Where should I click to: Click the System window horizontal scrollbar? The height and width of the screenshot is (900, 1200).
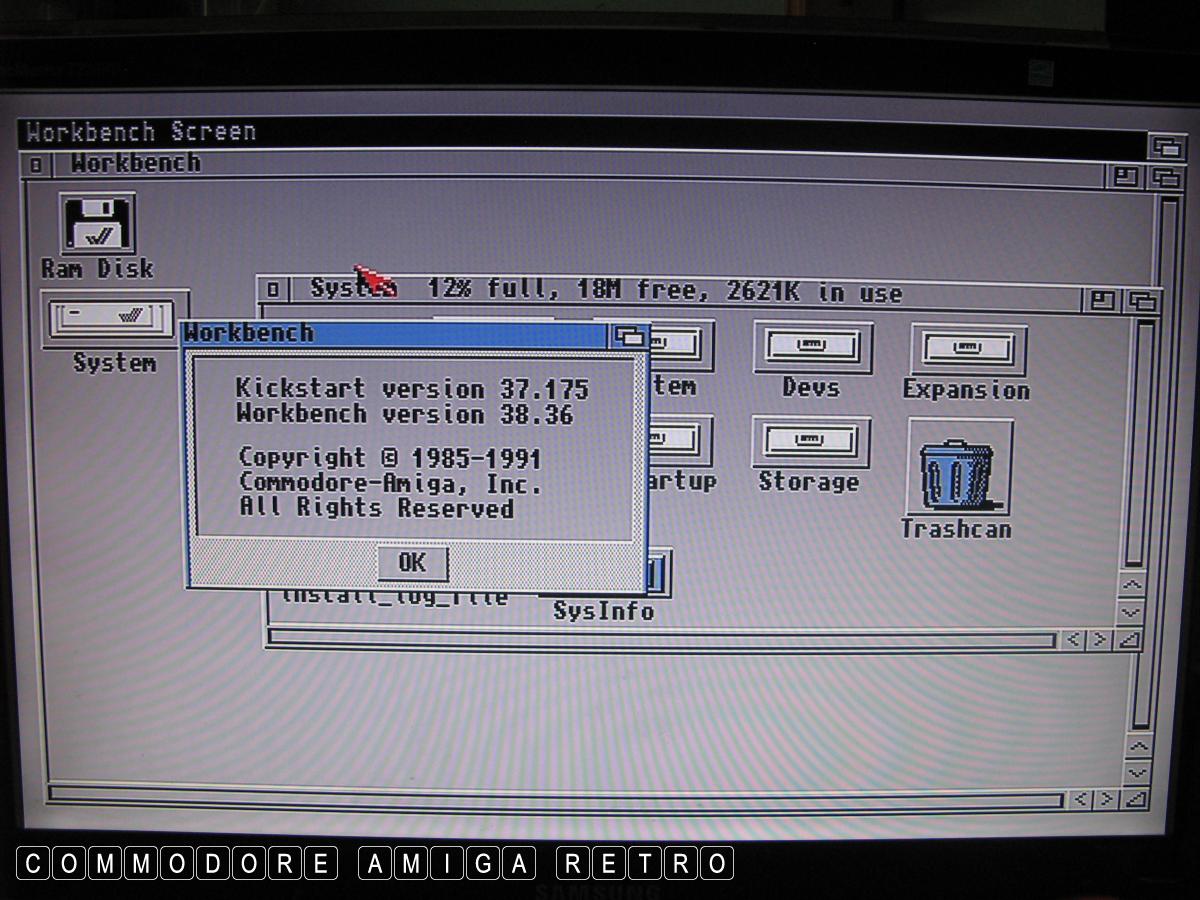pos(660,639)
